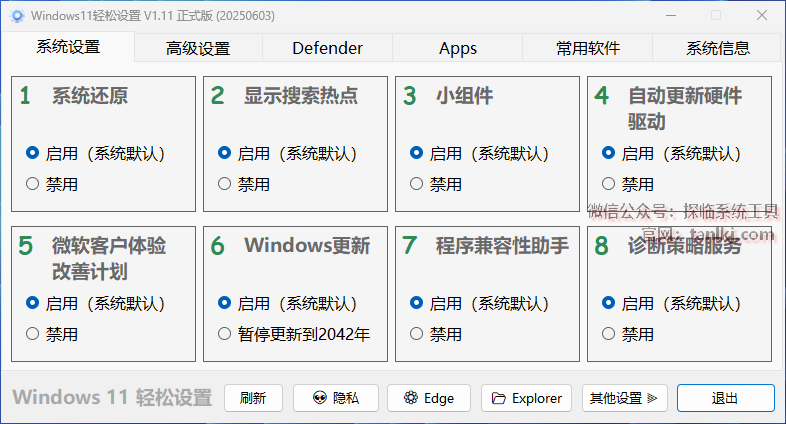This screenshot has height=424, width=786.
Task: Enable 程序兼容性助手 system default option
Action: pos(417,303)
